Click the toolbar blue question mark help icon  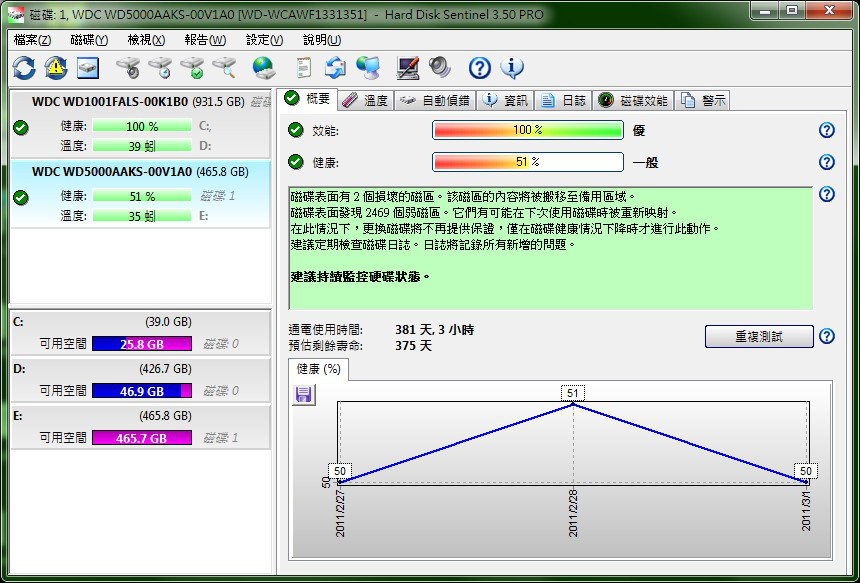click(x=479, y=68)
